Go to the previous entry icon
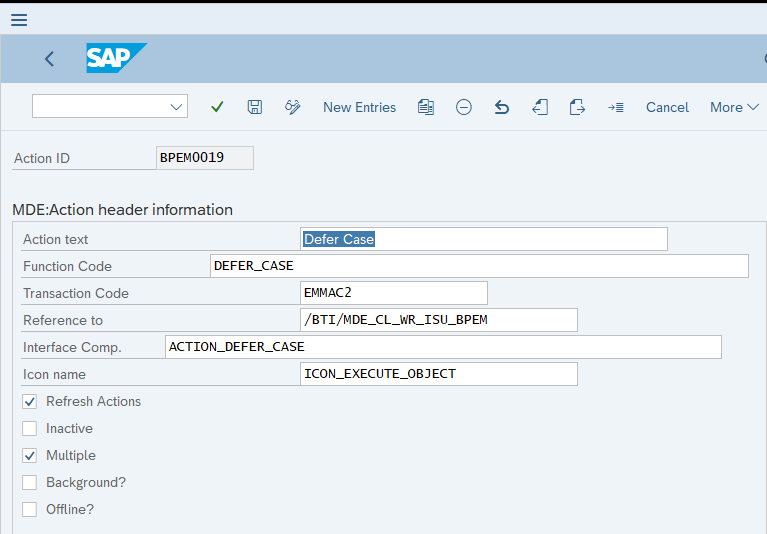This screenshot has height=534, width=767. coord(540,107)
